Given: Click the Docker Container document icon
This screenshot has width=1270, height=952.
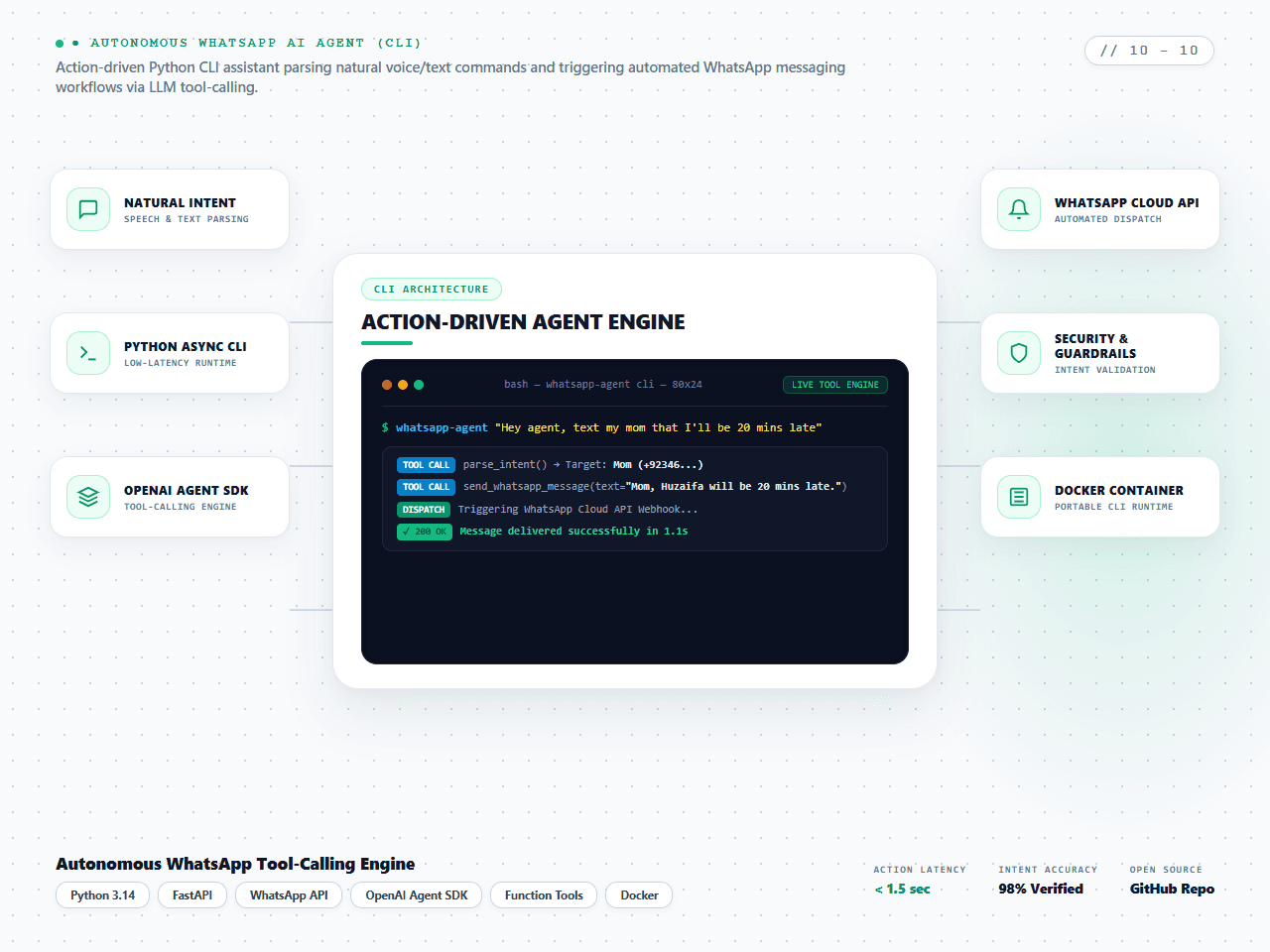Looking at the screenshot, I should (x=1019, y=497).
